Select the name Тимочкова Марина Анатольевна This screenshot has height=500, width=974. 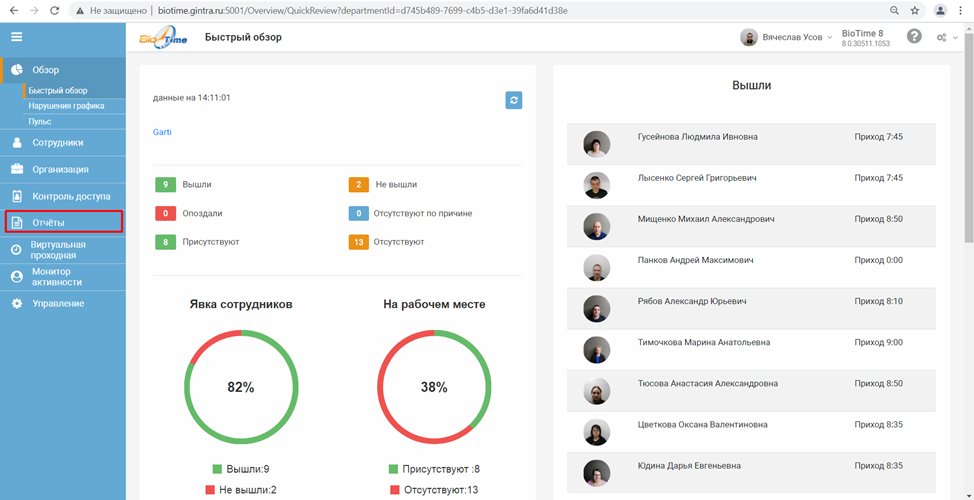click(x=704, y=342)
